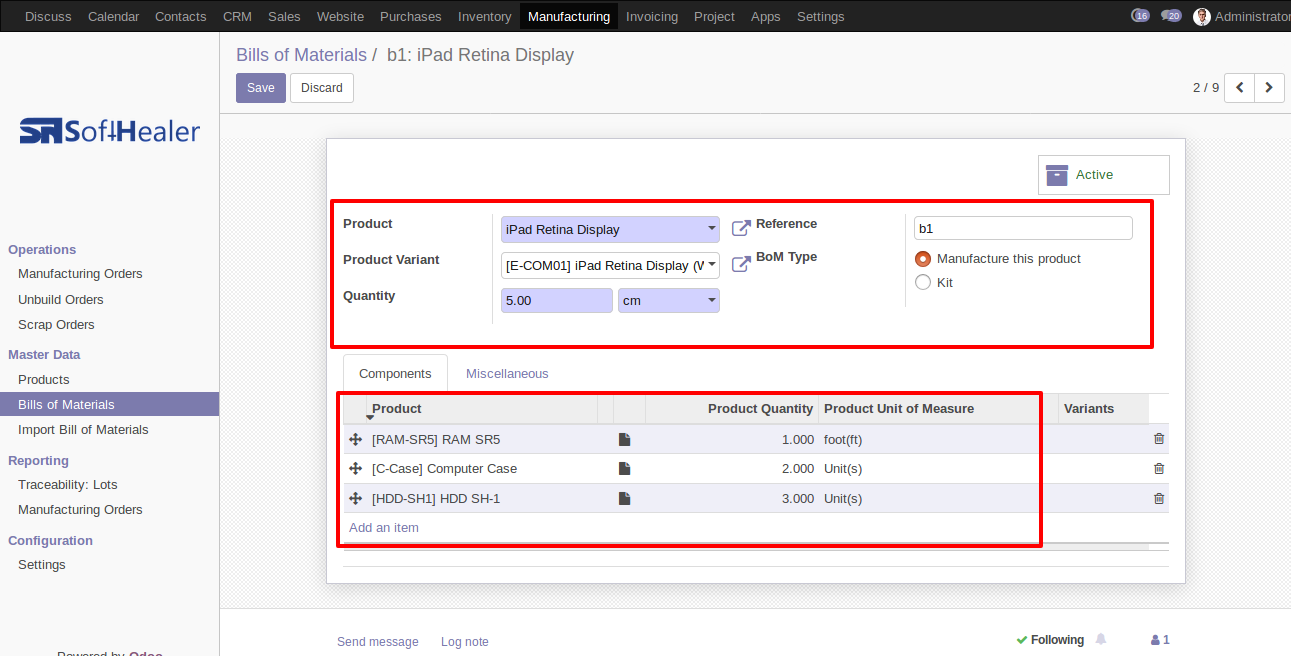Click the document icon in HDD SH-1 row
Image resolution: width=1291 pixels, height=656 pixels.
(x=625, y=499)
